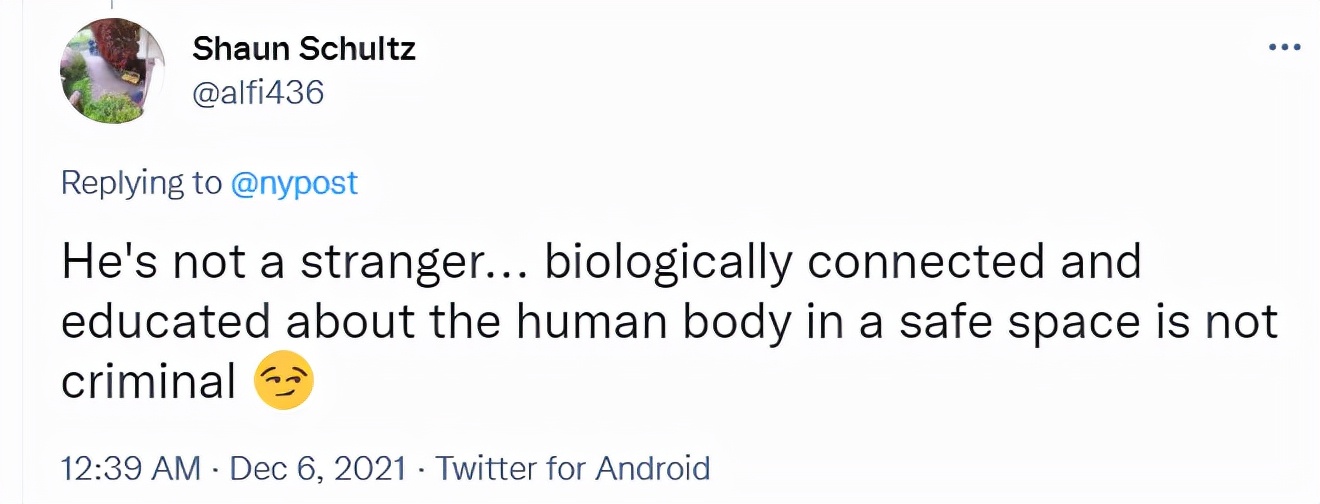This screenshot has height=504, width=1320.
Task: Open the @nypost mention link
Action: pos(294,183)
